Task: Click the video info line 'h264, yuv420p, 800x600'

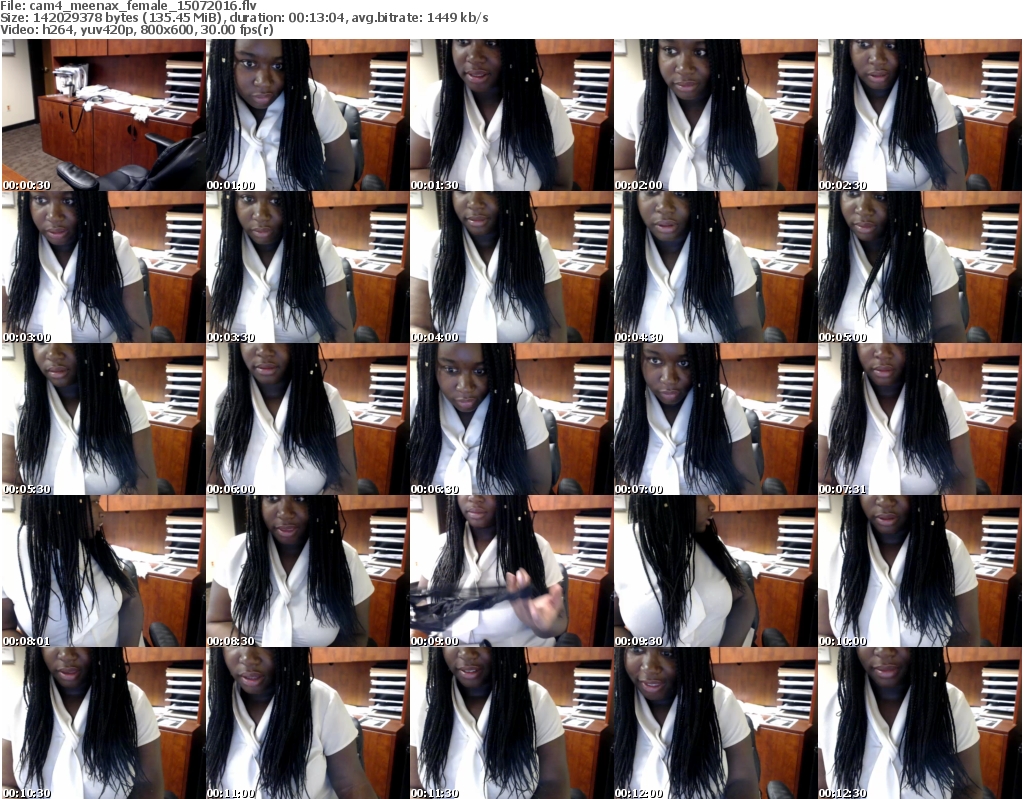Action: (x=117, y=29)
